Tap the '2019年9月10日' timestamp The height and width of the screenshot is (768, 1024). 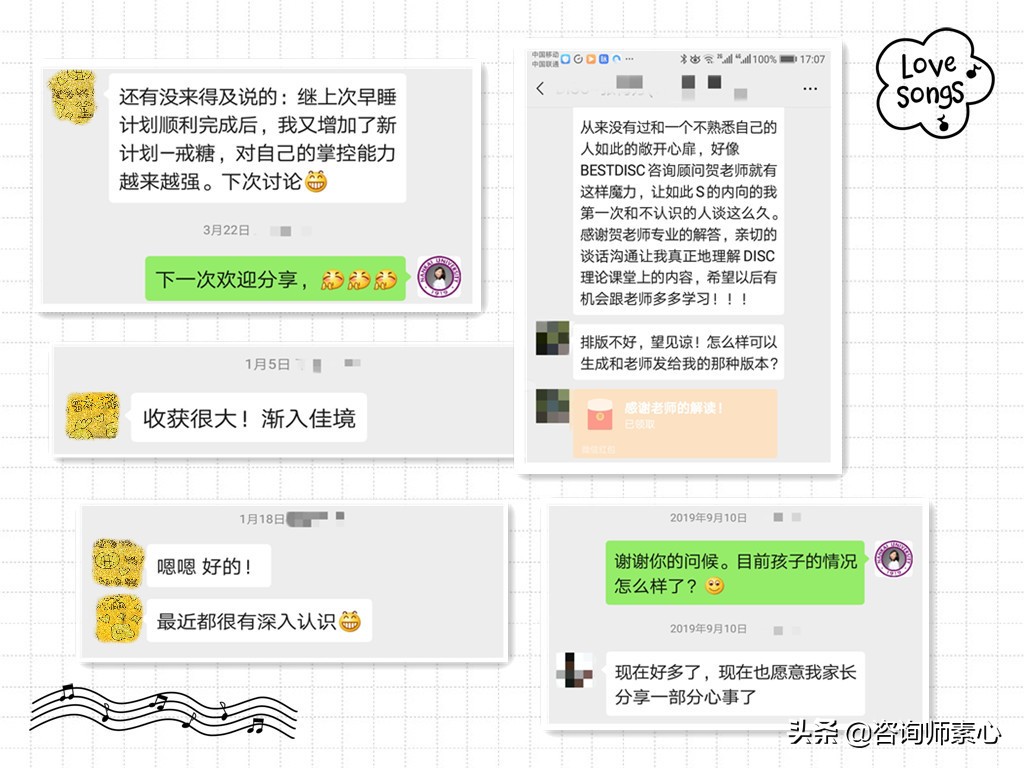[706, 518]
